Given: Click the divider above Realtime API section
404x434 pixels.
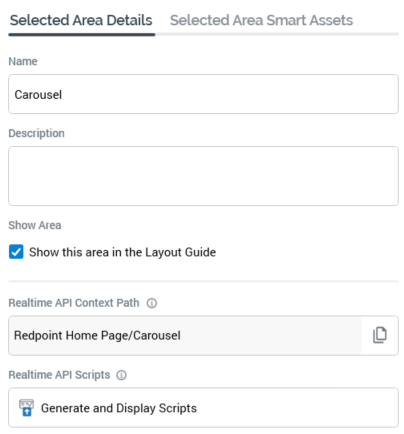Looking at the screenshot, I should pos(203,281).
